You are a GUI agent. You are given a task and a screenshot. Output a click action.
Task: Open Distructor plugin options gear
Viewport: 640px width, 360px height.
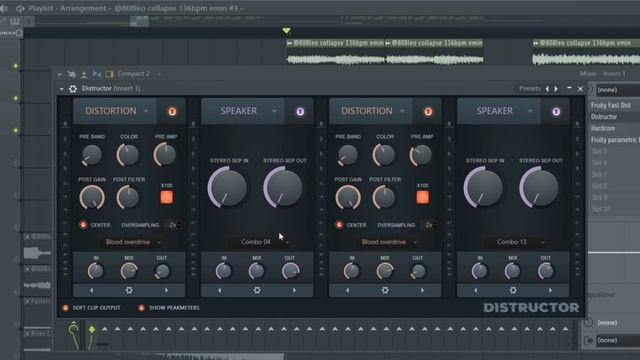[73, 89]
